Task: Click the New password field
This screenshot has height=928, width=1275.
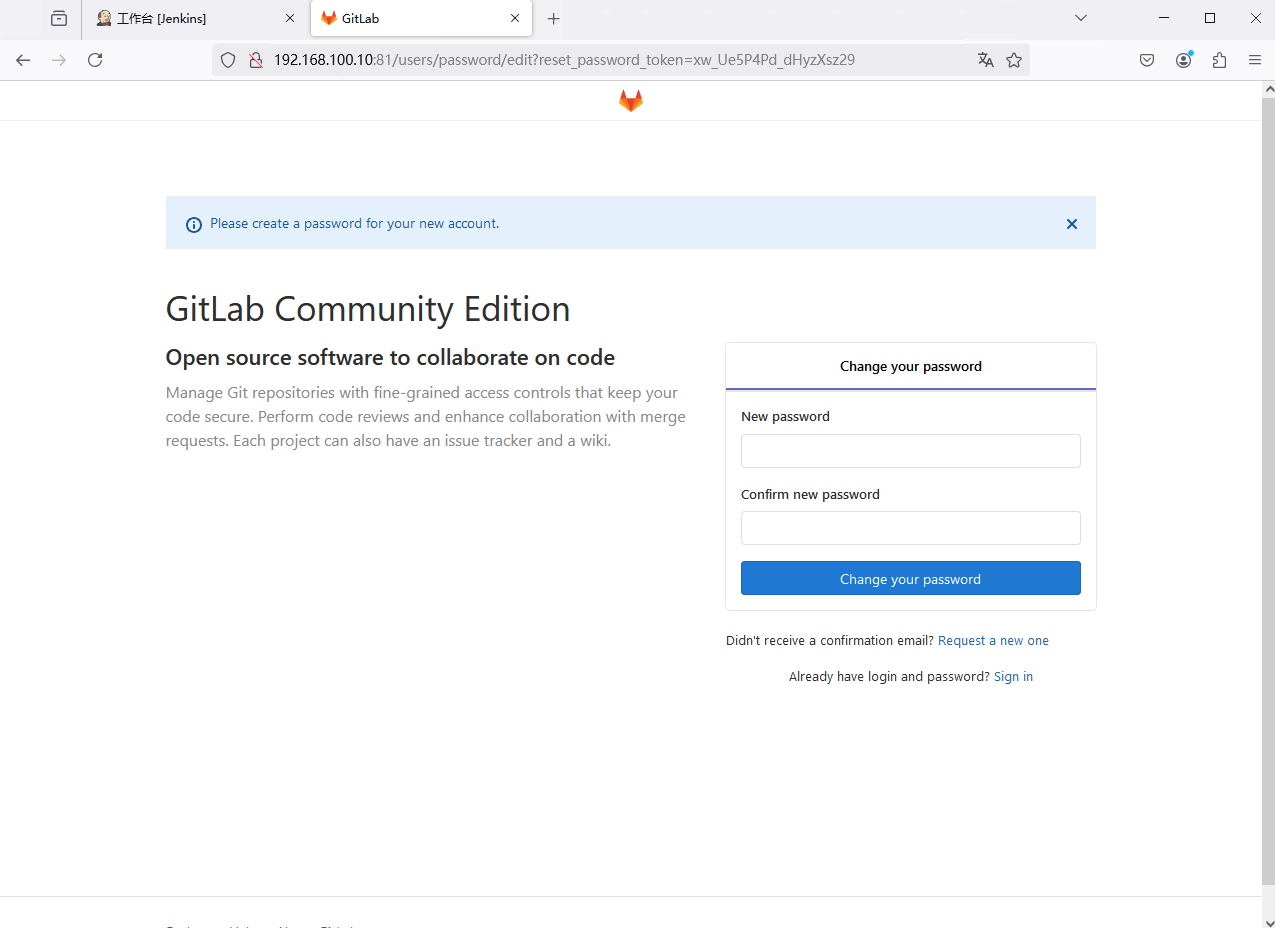Action: (x=910, y=451)
